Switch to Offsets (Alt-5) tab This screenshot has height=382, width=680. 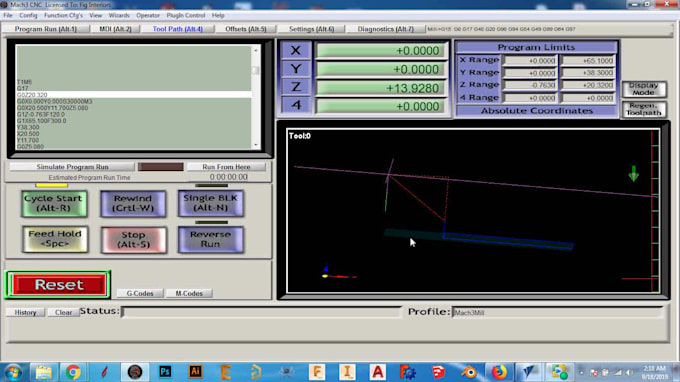coord(245,29)
